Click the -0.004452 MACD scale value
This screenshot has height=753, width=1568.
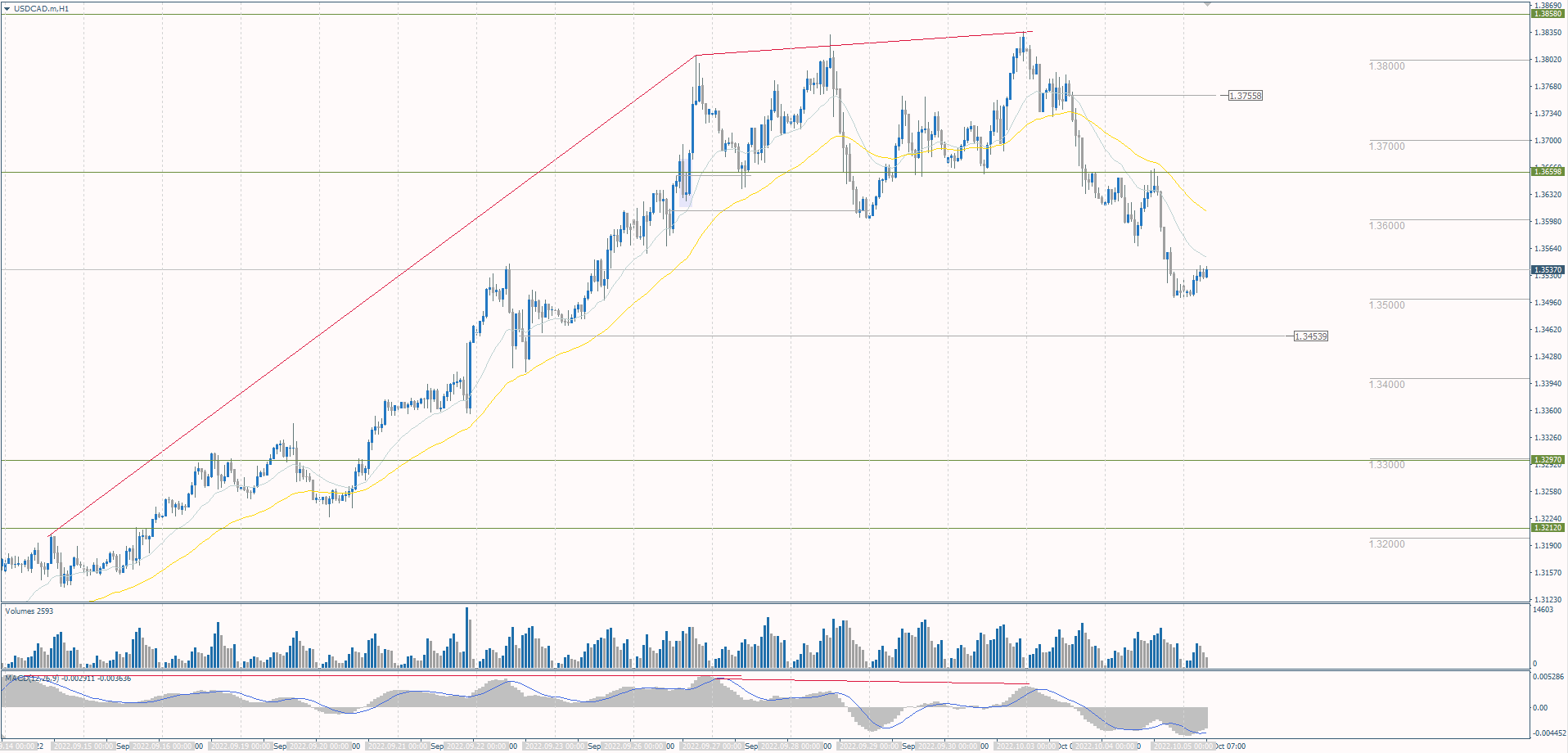(1548, 733)
